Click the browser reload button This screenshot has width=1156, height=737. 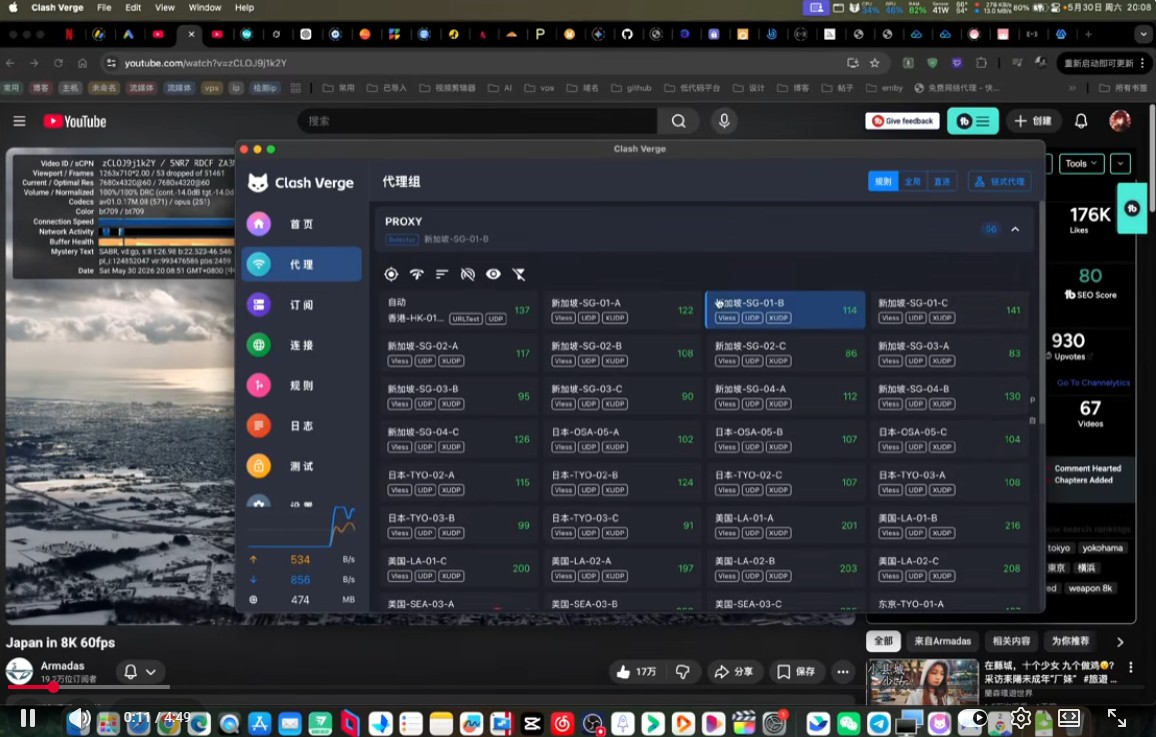pyautogui.click(x=58, y=63)
